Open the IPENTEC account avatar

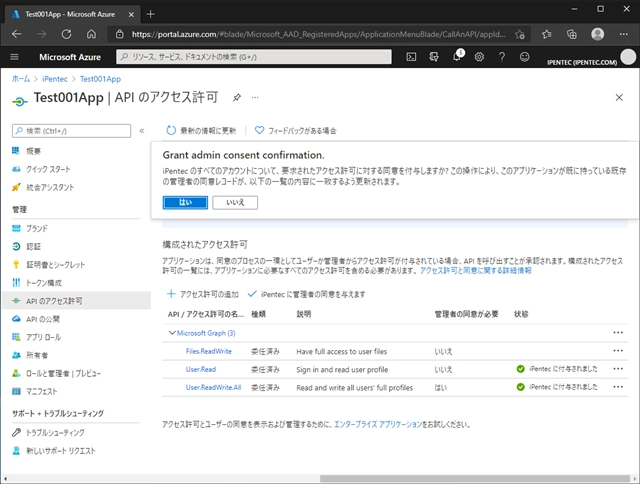pyautogui.click(x=628, y=57)
